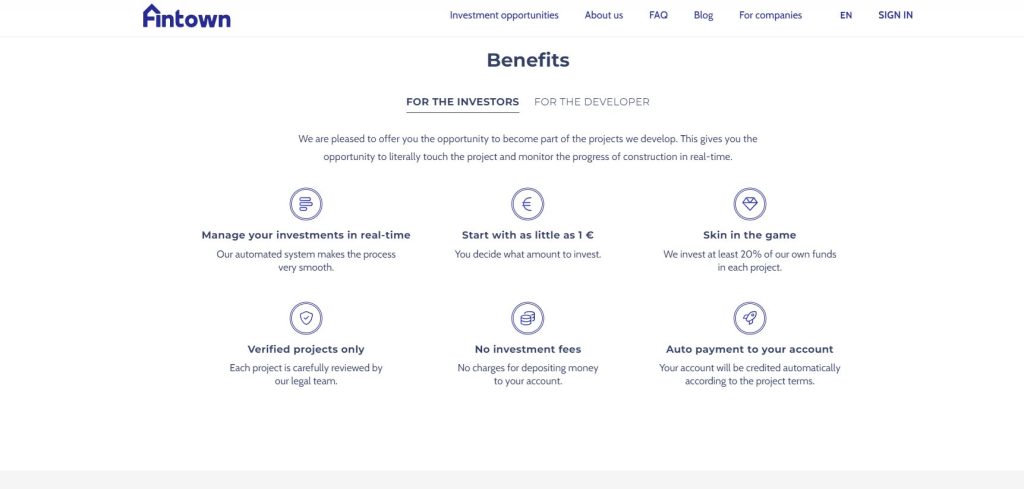Switch to For the Developer tab
1024x489 pixels.
point(592,102)
